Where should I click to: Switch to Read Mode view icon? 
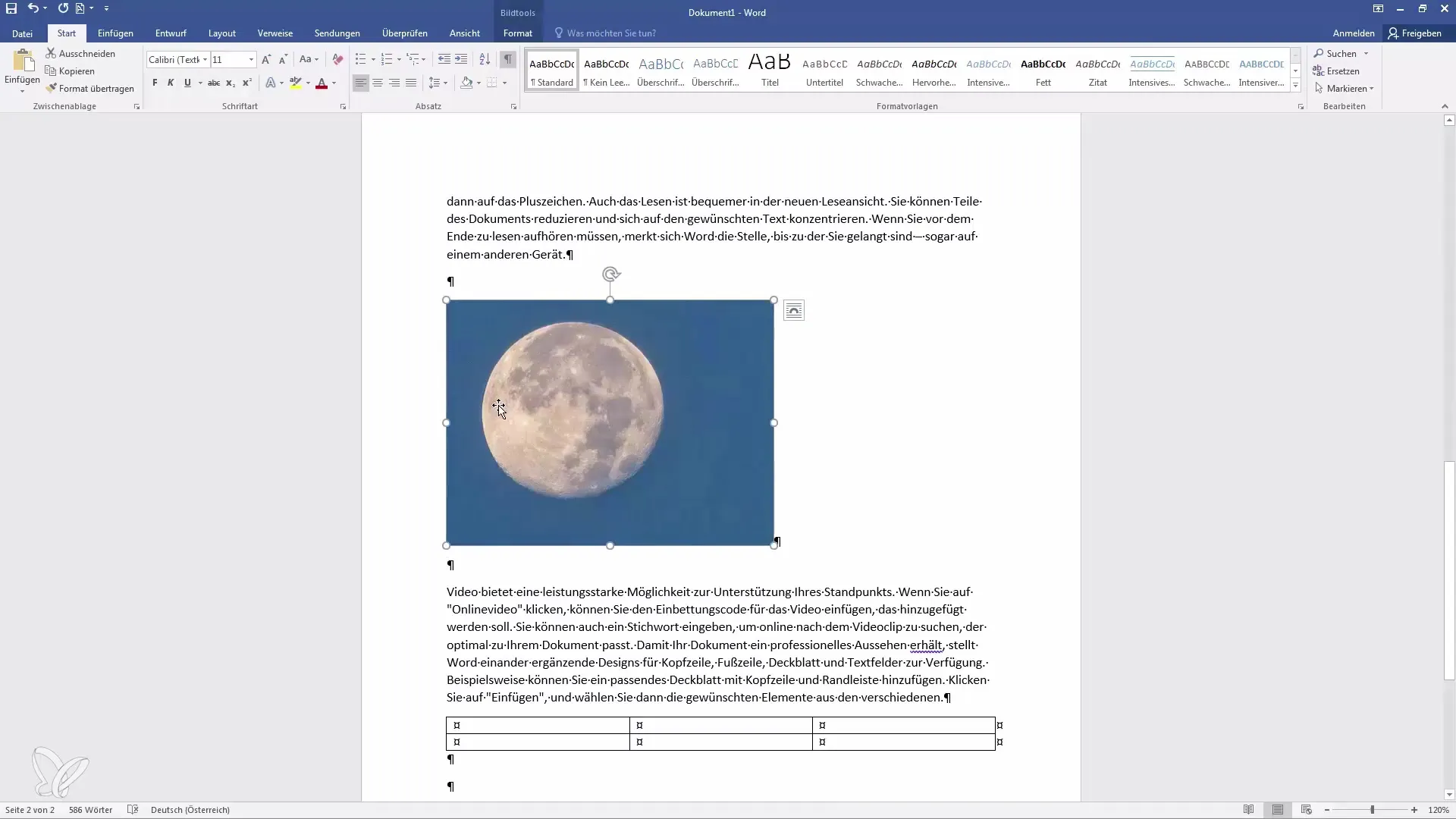tap(1248, 810)
